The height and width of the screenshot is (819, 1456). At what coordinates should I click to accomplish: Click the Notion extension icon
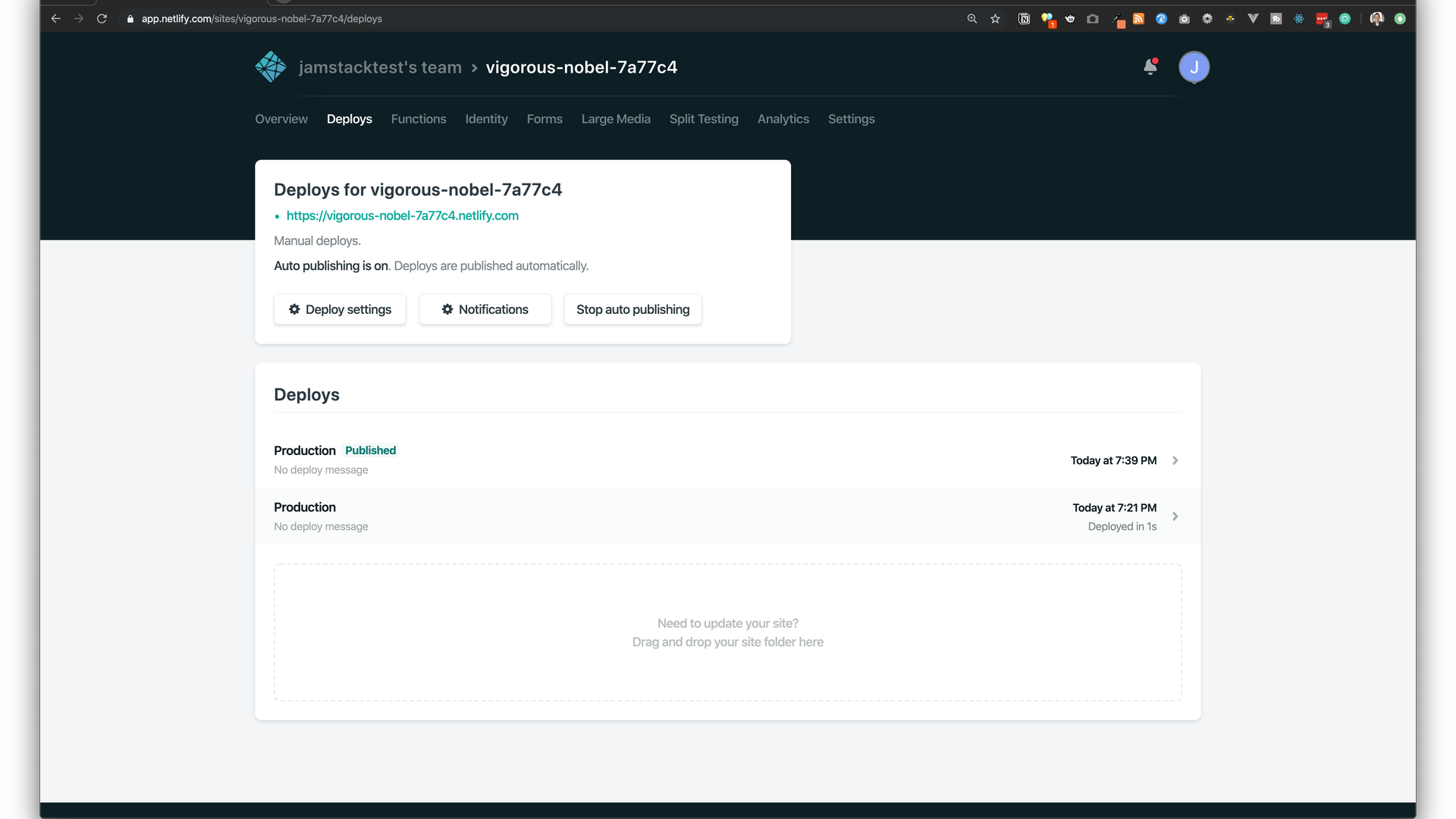(x=1024, y=19)
